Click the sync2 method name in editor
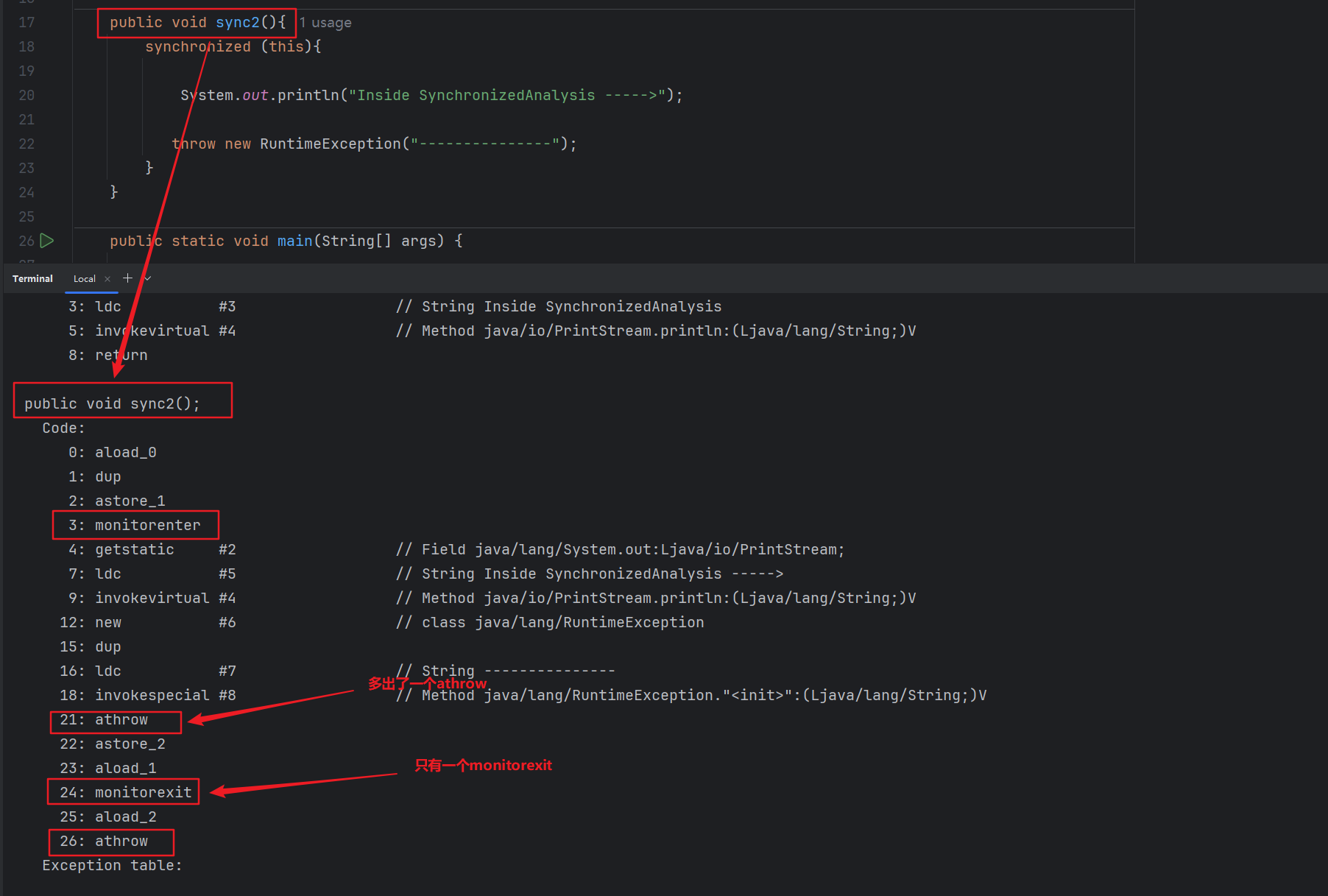 tap(237, 23)
